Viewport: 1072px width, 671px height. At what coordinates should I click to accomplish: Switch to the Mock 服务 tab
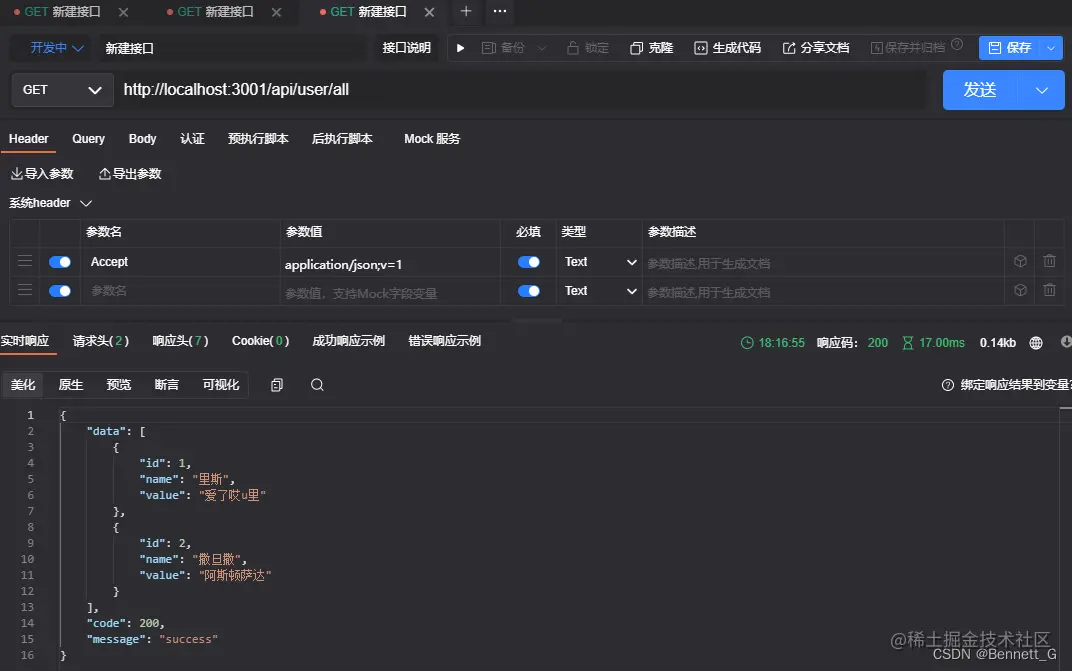tap(431, 139)
